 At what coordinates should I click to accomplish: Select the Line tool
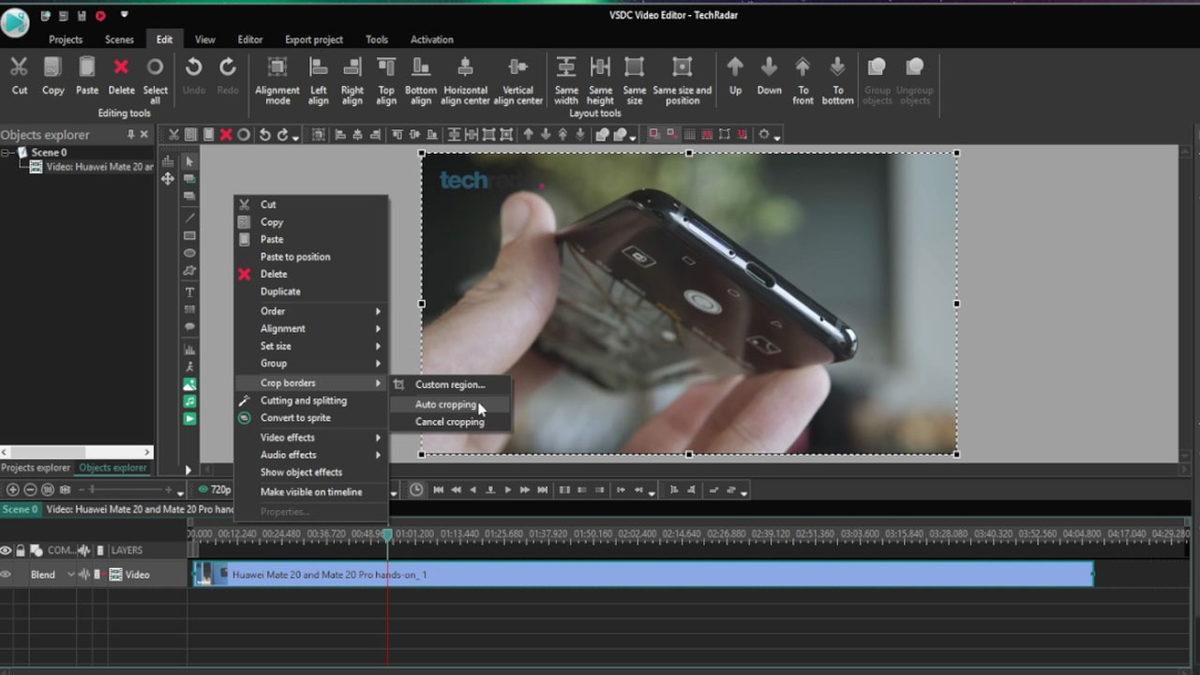point(190,216)
